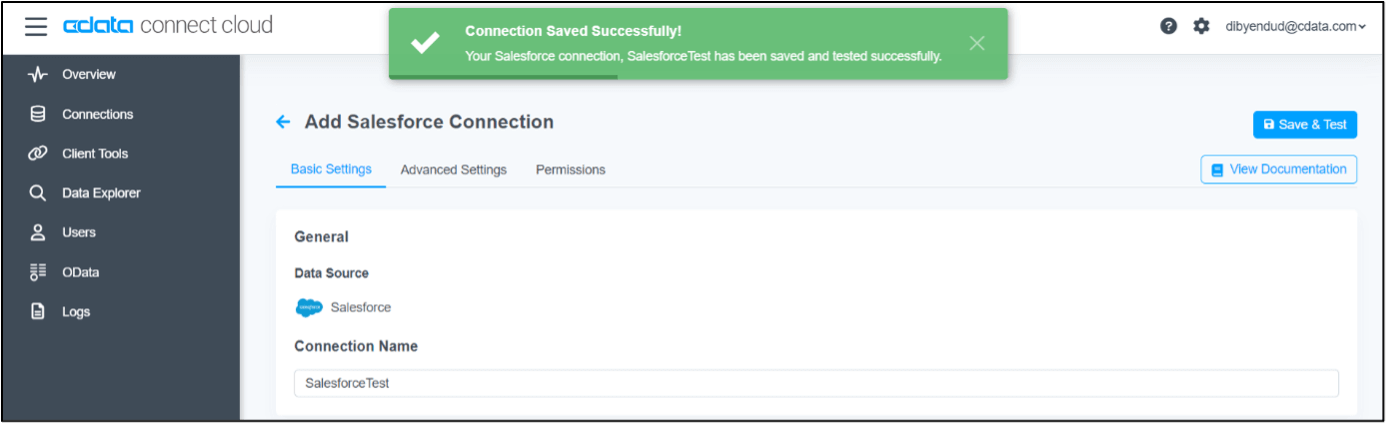This screenshot has width=1390, height=427.
Task: Click the Logs document icon
Action: point(38,312)
